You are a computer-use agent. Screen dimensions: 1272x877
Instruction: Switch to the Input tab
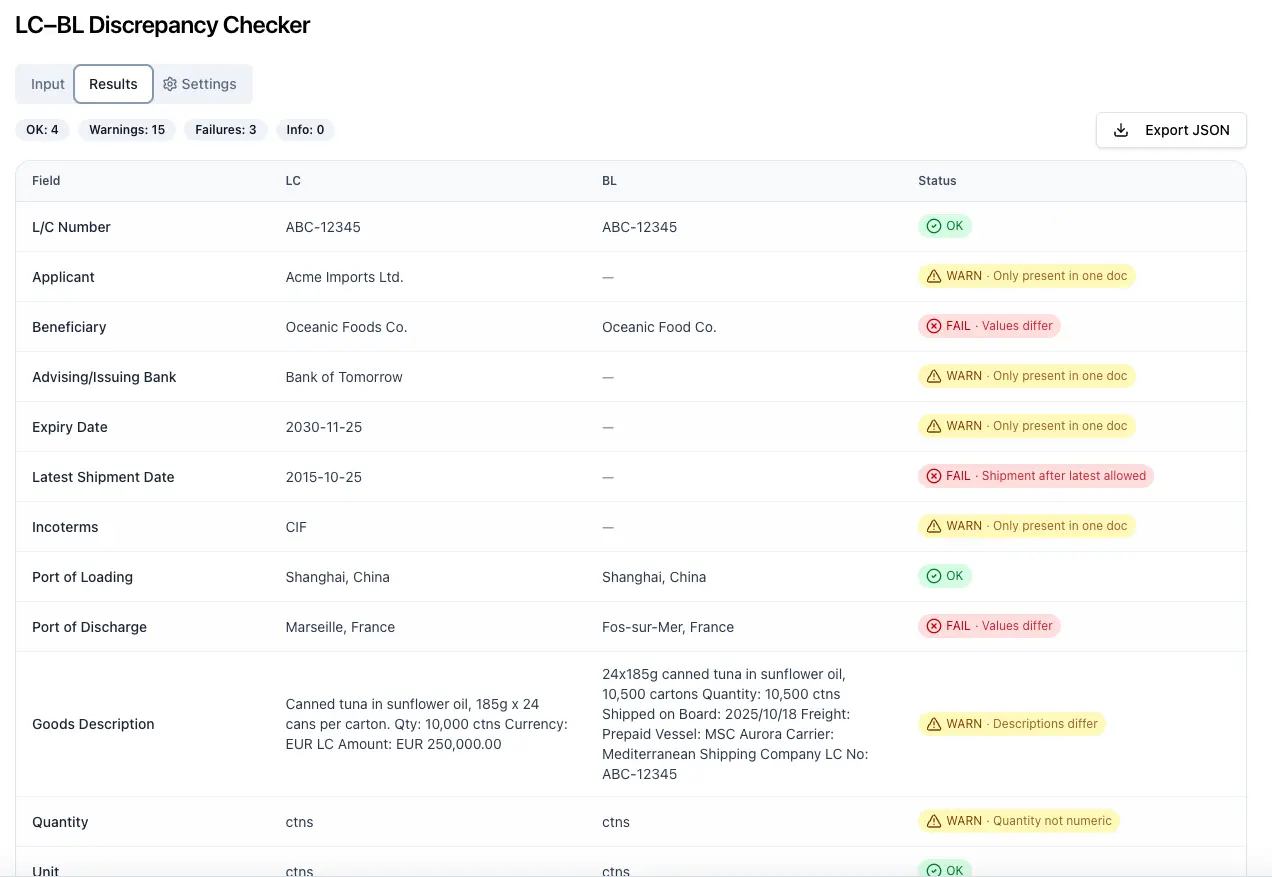[x=47, y=84]
